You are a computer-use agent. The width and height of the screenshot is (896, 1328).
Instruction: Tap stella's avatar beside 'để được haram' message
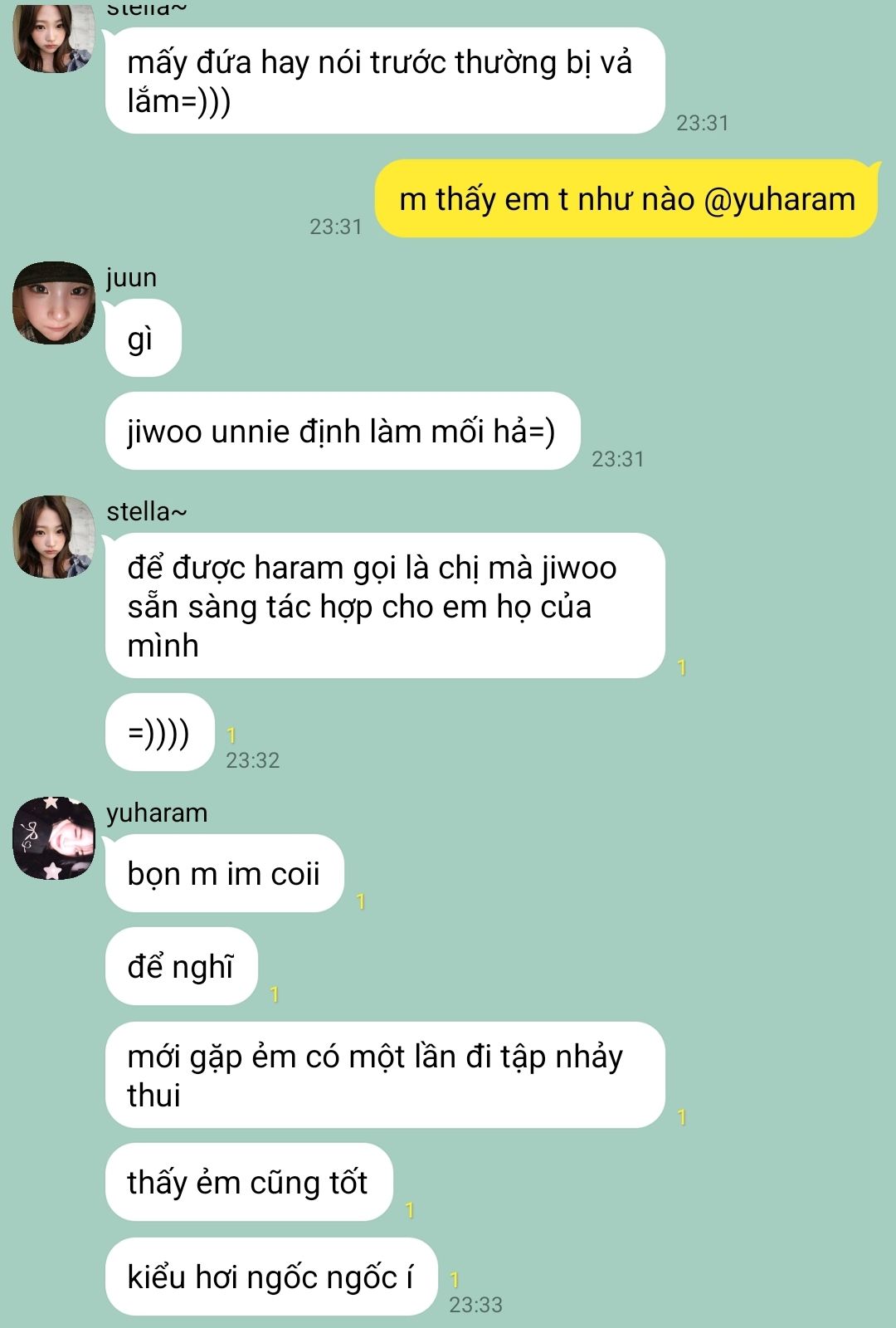(x=54, y=537)
